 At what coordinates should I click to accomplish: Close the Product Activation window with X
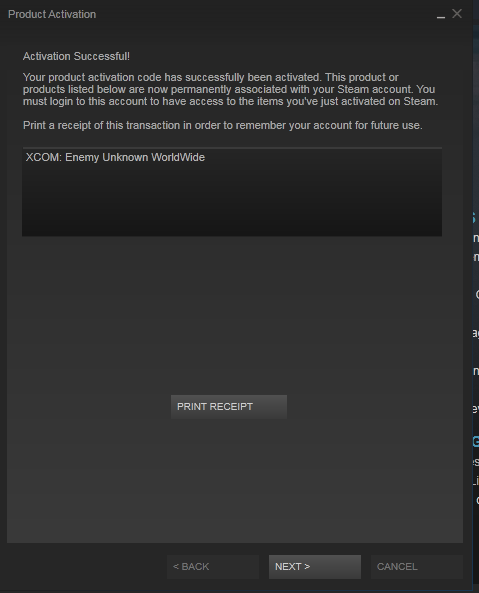457,14
